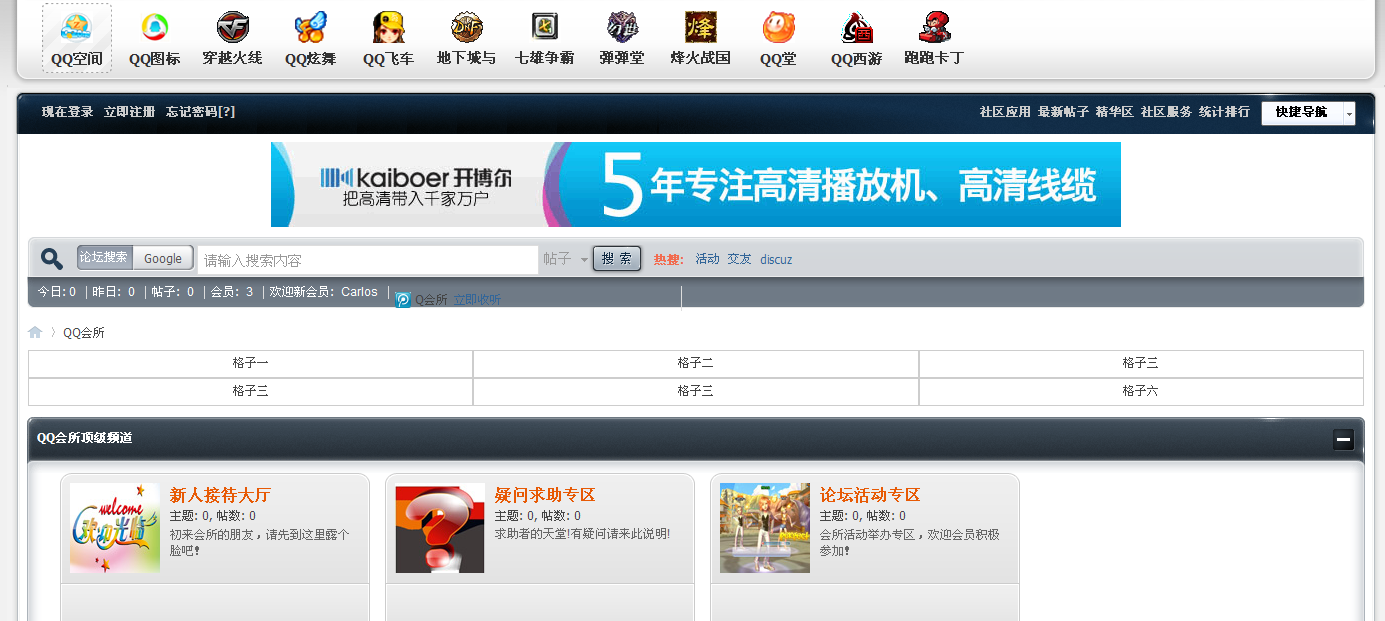Go home via breadcrumb house icon

(35, 332)
